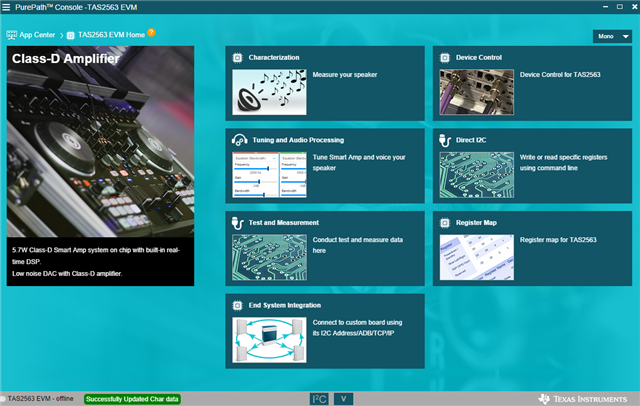The width and height of the screenshot is (640, 406).
Task: Open Tuning and Audio Processing title
Action: pyautogui.click(x=298, y=140)
